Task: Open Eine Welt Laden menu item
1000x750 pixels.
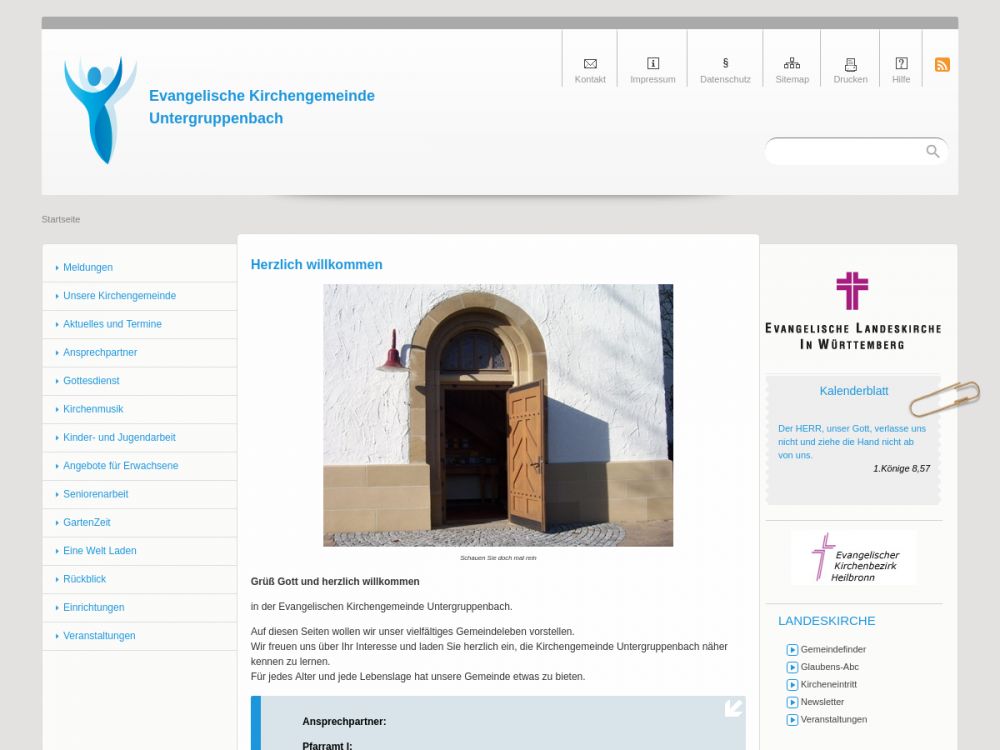Action: [x=99, y=551]
